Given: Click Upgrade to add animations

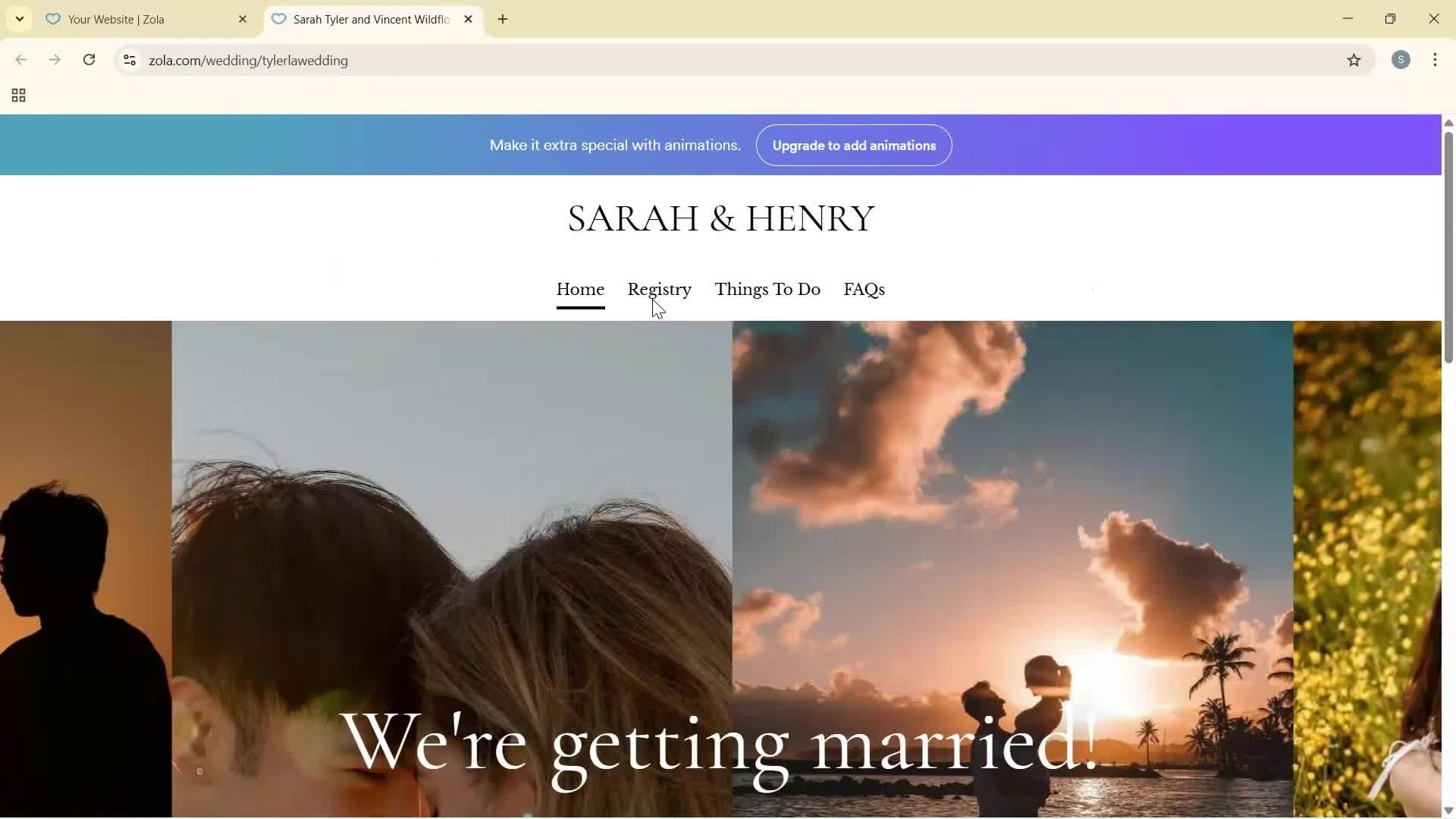Looking at the screenshot, I should click(854, 145).
